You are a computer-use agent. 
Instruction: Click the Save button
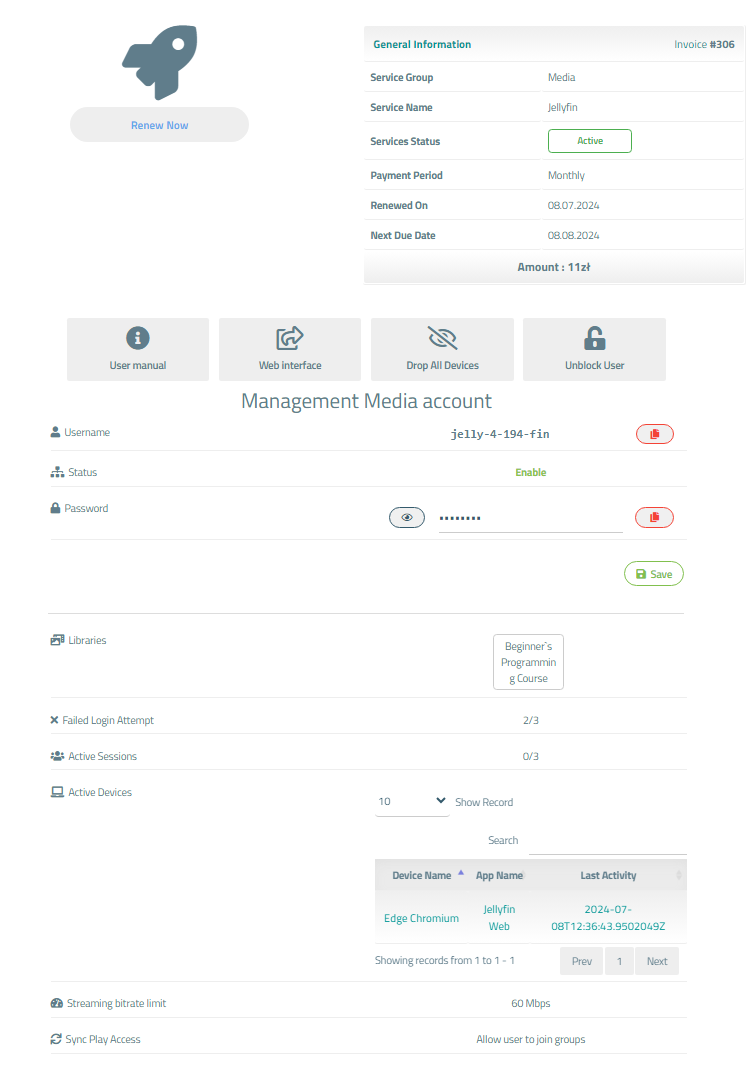[654, 574]
